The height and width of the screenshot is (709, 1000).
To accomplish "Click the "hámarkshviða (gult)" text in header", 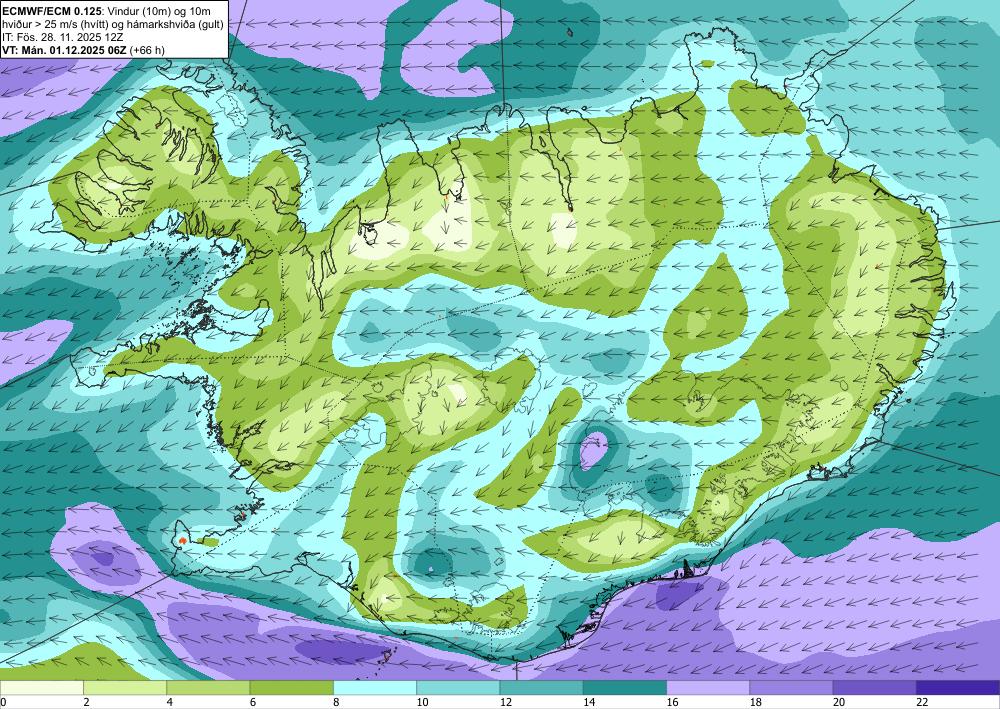I will point(177,24).
